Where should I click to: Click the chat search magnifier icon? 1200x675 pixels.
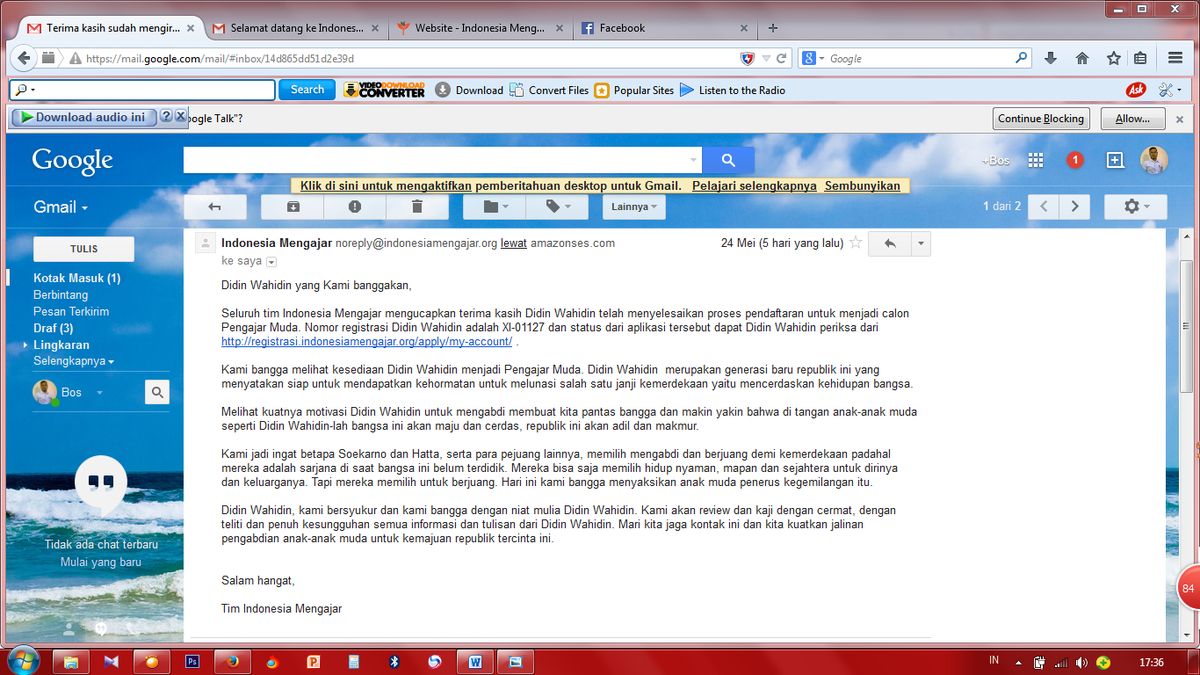coord(157,392)
